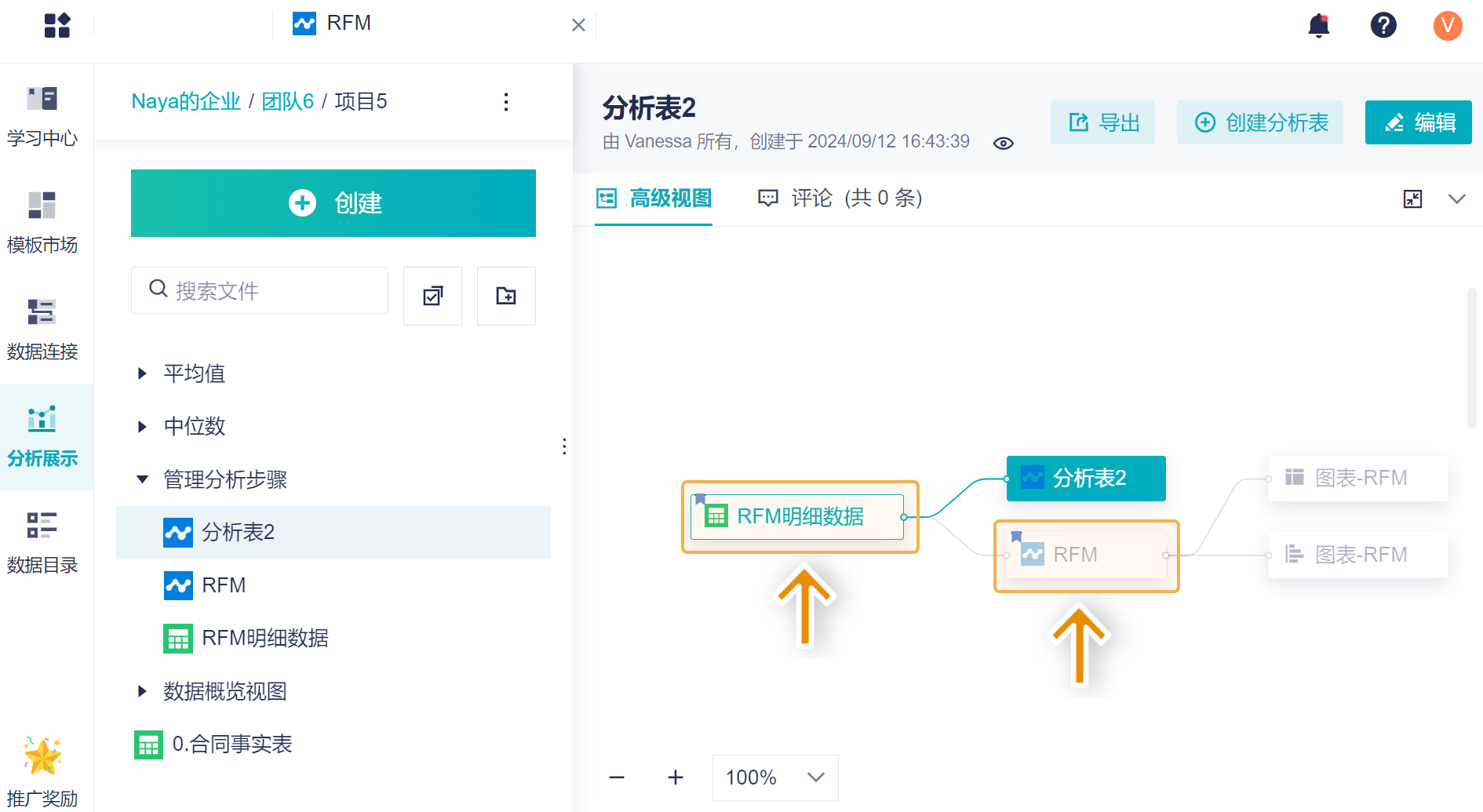The height and width of the screenshot is (812, 1483).
Task: Click the 导出 export button
Action: pos(1102,122)
